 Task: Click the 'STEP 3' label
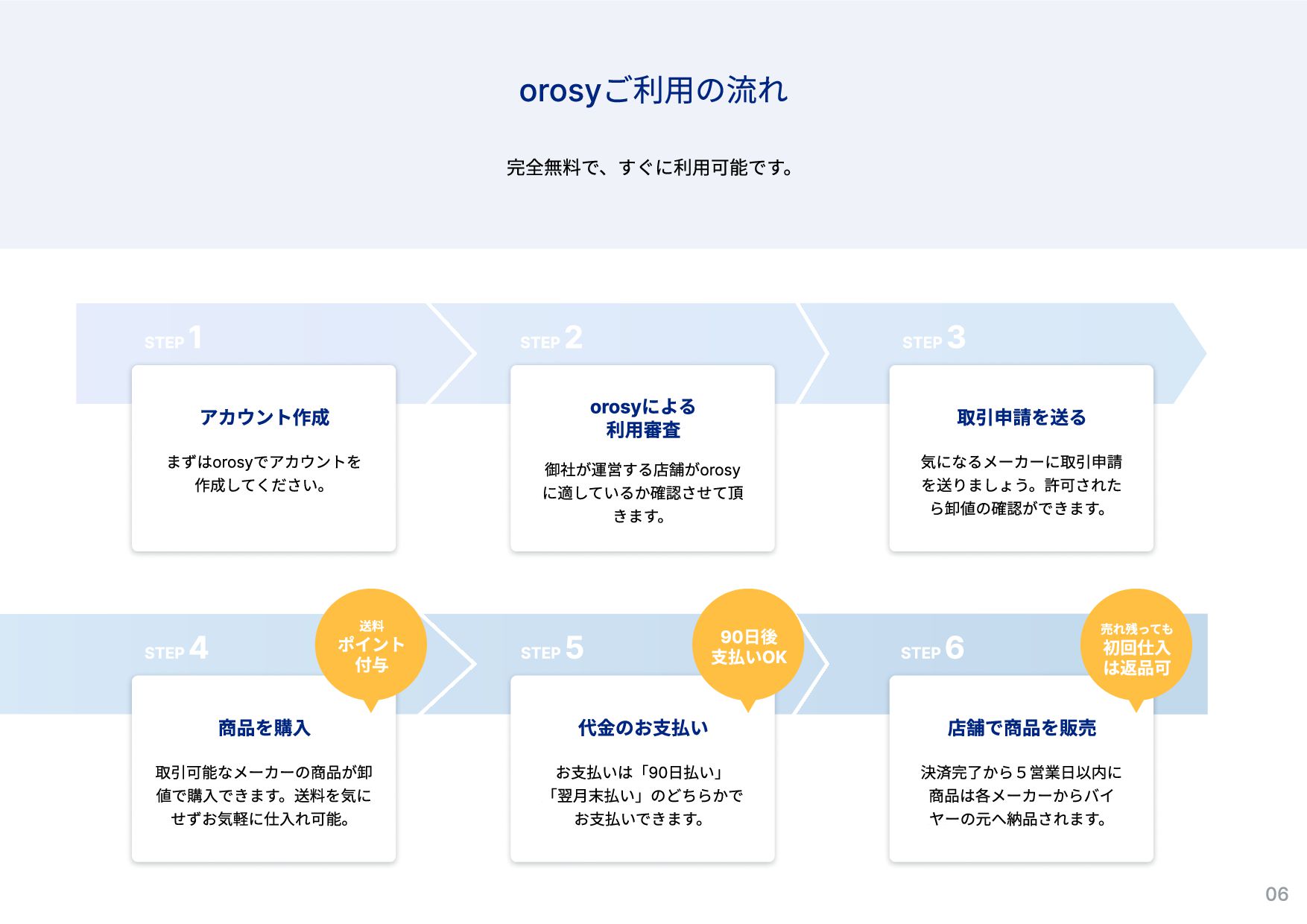pyautogui.click(x=934, y=338)
